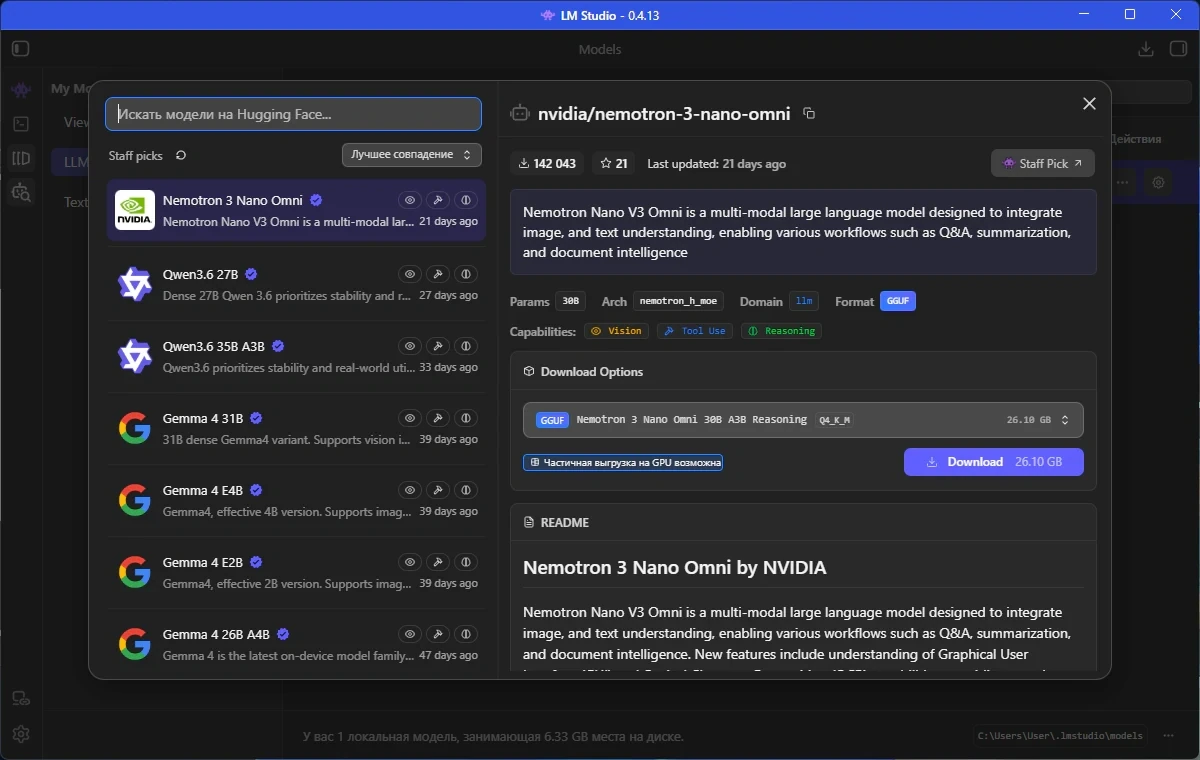Select Nemotron 3 Nano Omni in results

(x=296, y=210)
